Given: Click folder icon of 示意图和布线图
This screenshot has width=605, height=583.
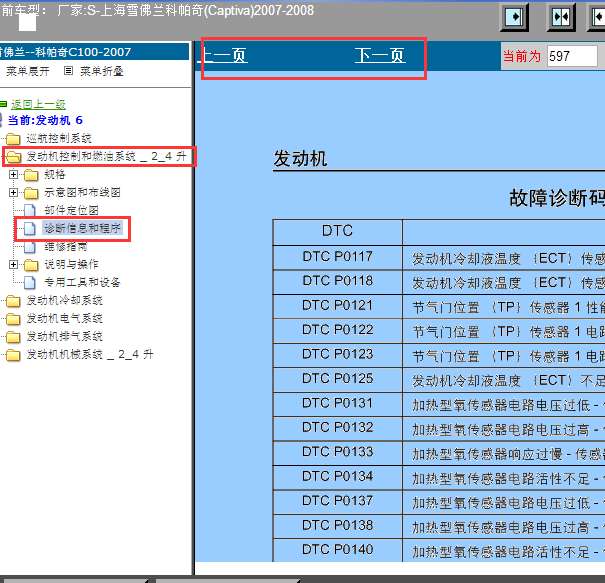Looking at the screenshot, I should pyautogui.click(x=31, y=193).
